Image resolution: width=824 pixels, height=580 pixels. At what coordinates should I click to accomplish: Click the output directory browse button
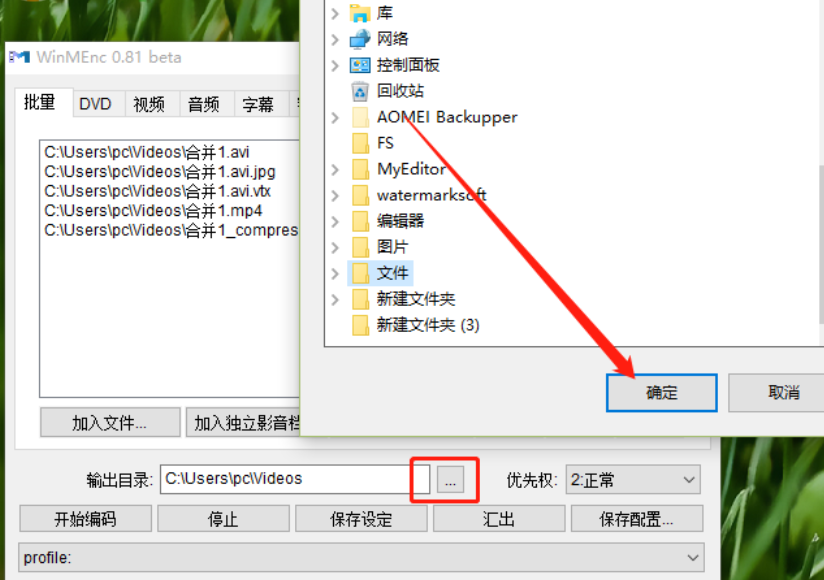click(x=450, y=479)
